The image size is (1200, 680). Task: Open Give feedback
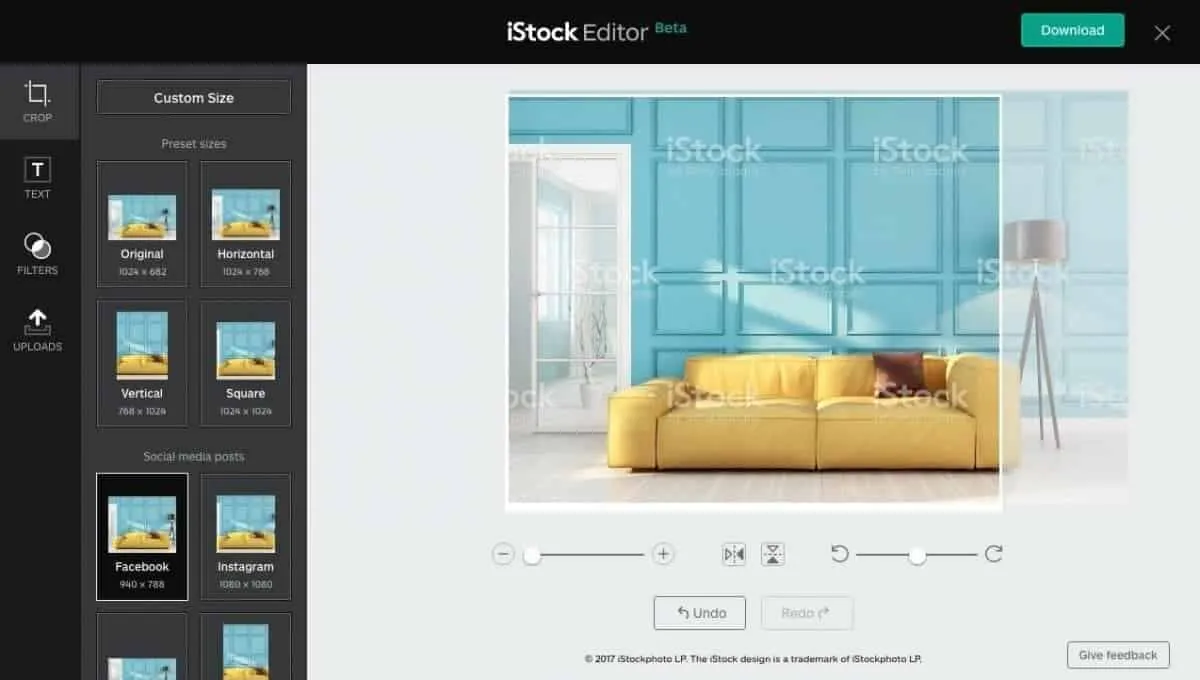pyautogui.click(x=1118, y=655)
